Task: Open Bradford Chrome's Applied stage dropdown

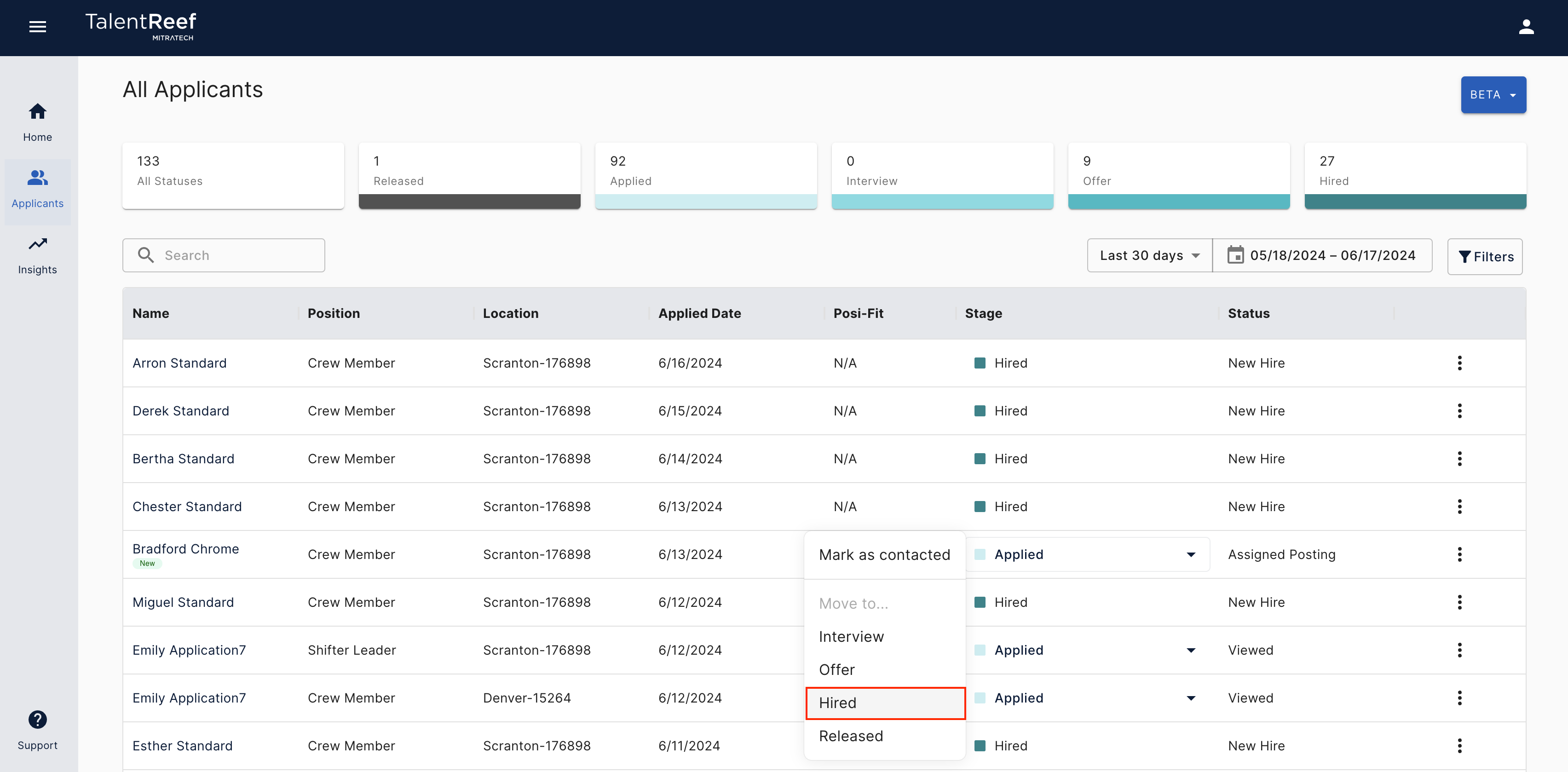Action: click(x=1087, y=554)
